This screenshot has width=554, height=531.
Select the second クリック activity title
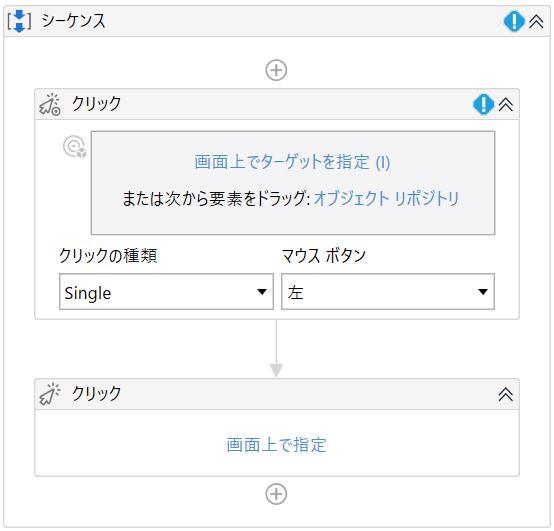(96, 394)
